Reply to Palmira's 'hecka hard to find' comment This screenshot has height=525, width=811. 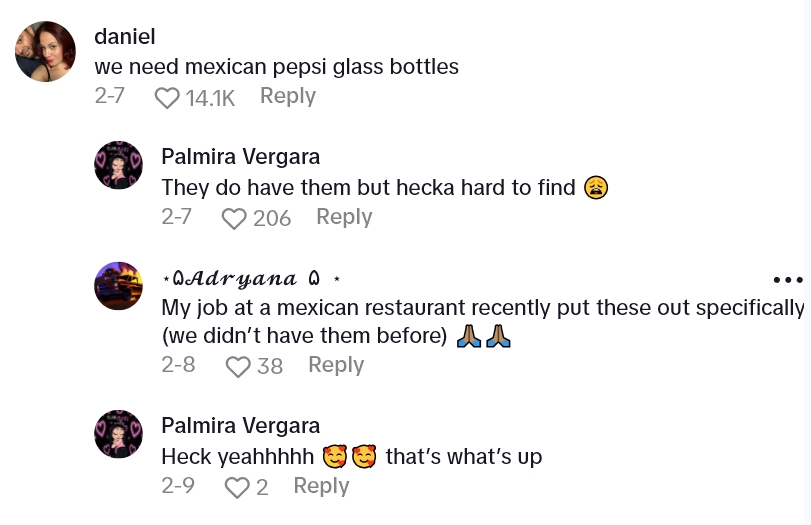[344, 217]
